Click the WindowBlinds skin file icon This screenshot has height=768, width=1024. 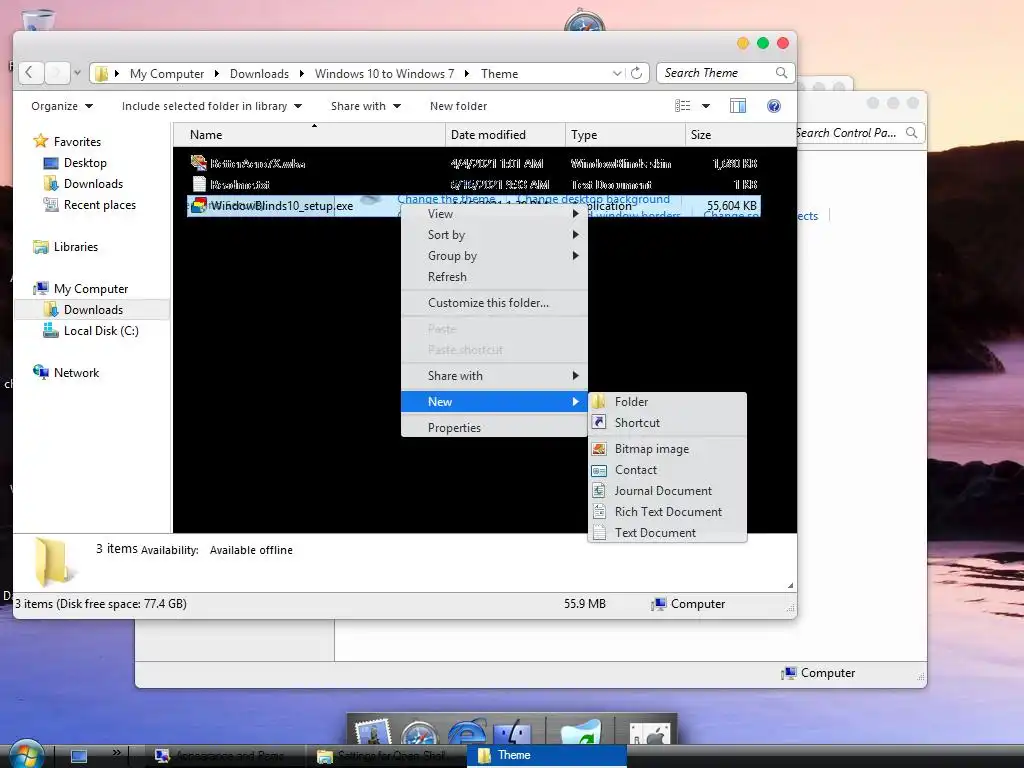199,163
